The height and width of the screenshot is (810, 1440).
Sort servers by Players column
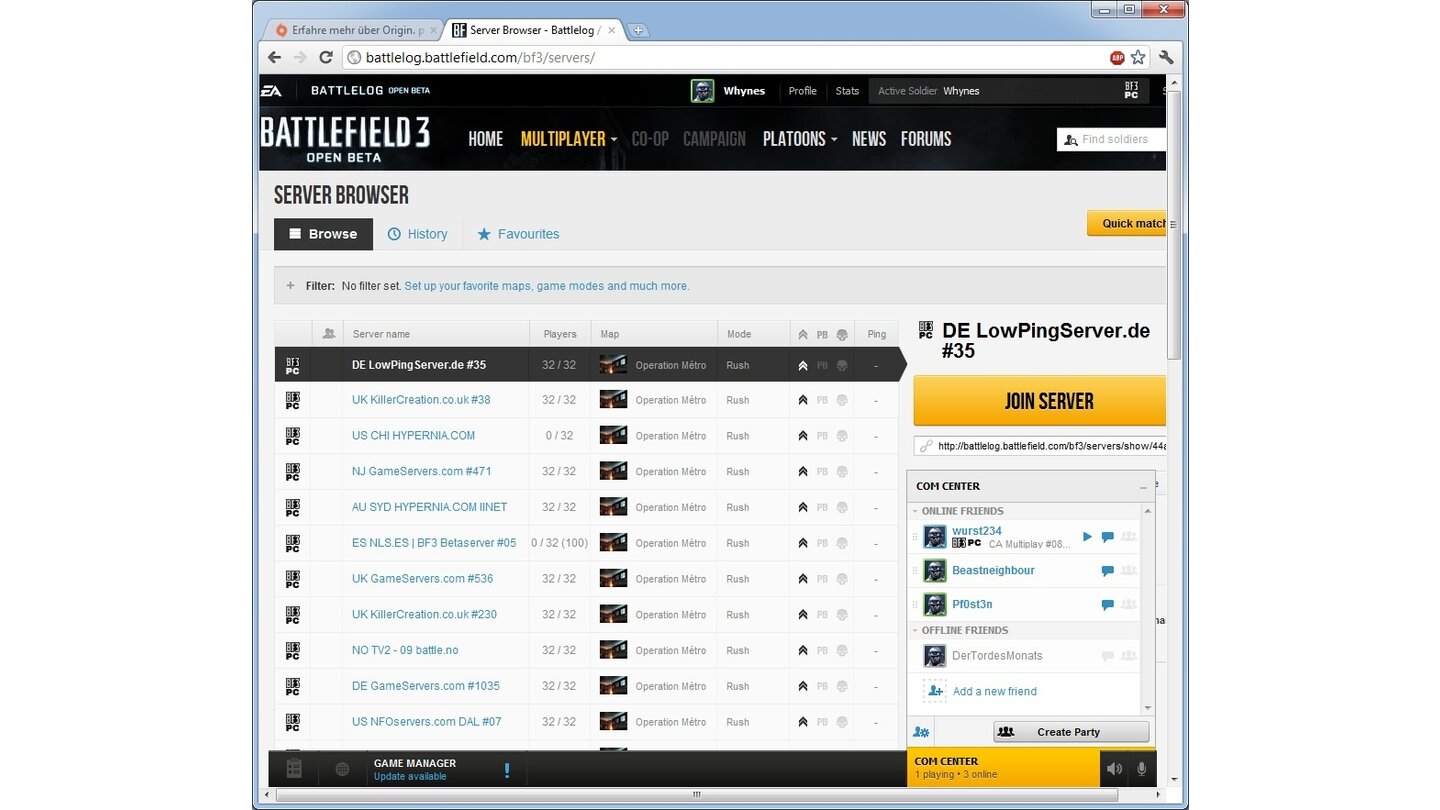click(x=559, y=334)
